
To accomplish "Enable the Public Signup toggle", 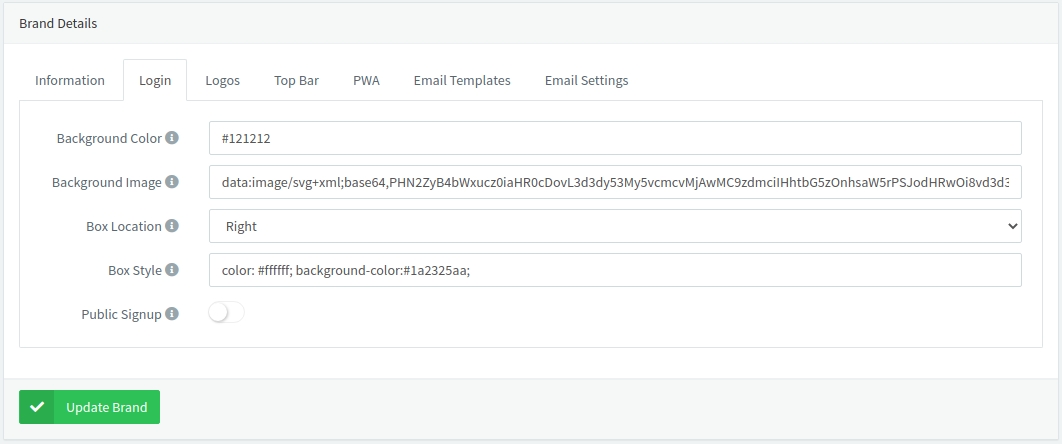I will click(x=226, y=314).
